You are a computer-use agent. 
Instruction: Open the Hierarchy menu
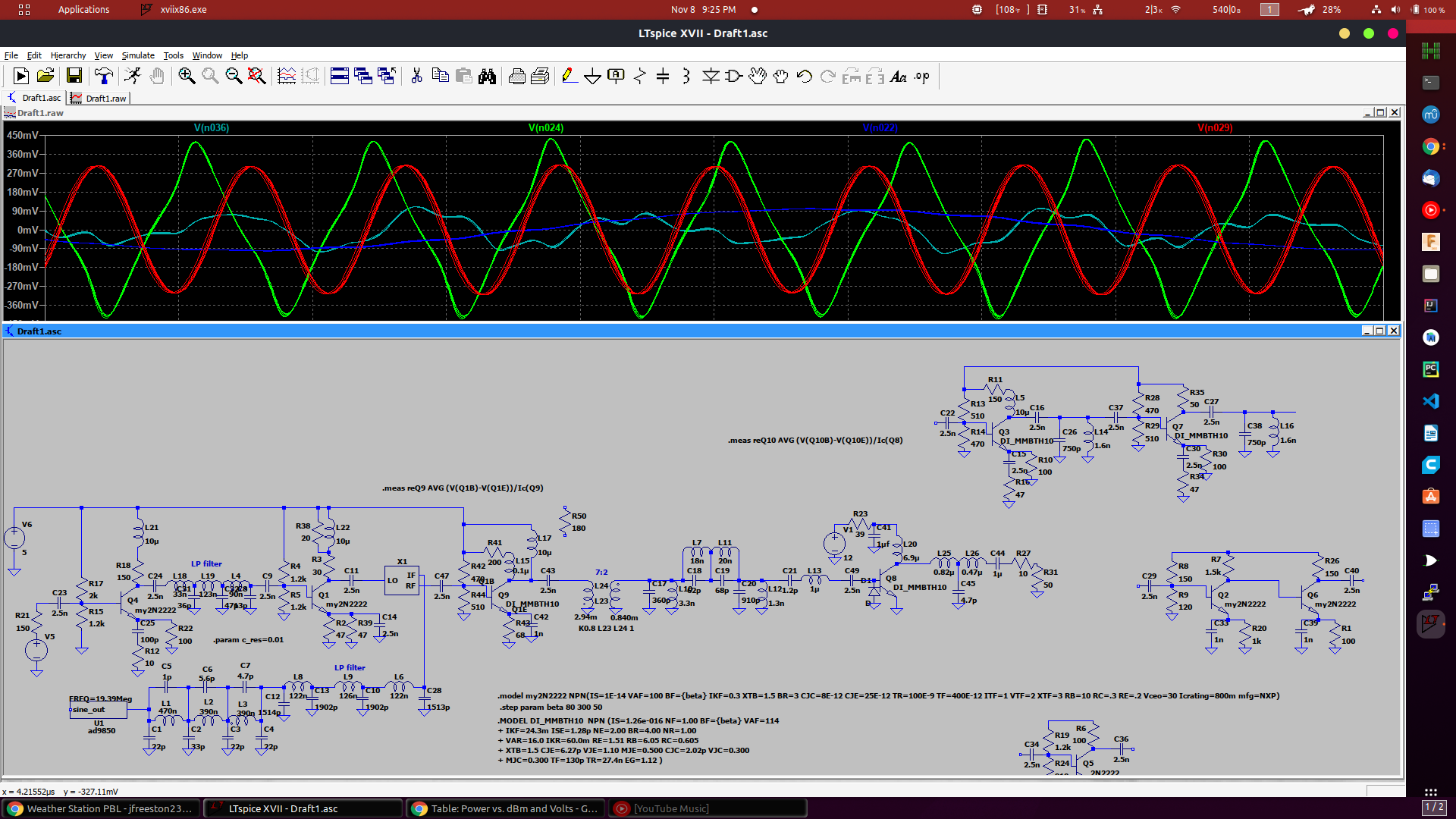click(x=68, y=55)
